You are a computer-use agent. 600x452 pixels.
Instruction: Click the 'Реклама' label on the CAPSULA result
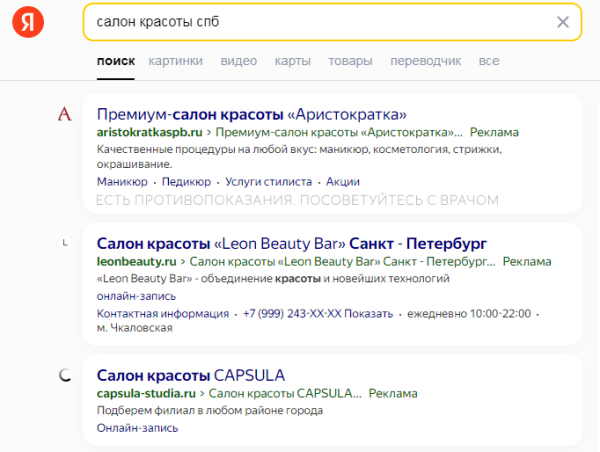393,393
